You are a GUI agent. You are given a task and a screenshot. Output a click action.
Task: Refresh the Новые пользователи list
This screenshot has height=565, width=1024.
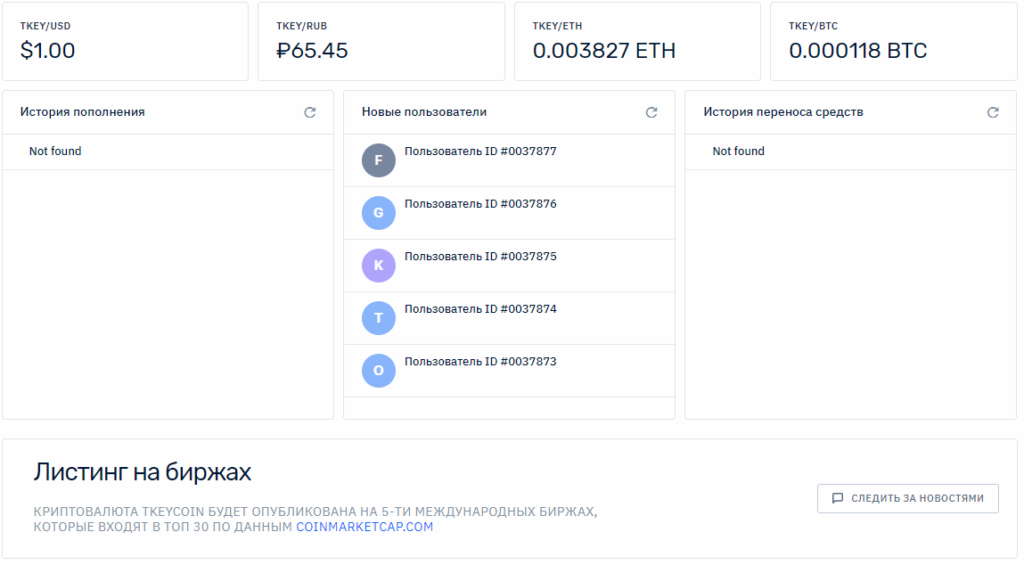pyautogui.click(x=651, y=112)
